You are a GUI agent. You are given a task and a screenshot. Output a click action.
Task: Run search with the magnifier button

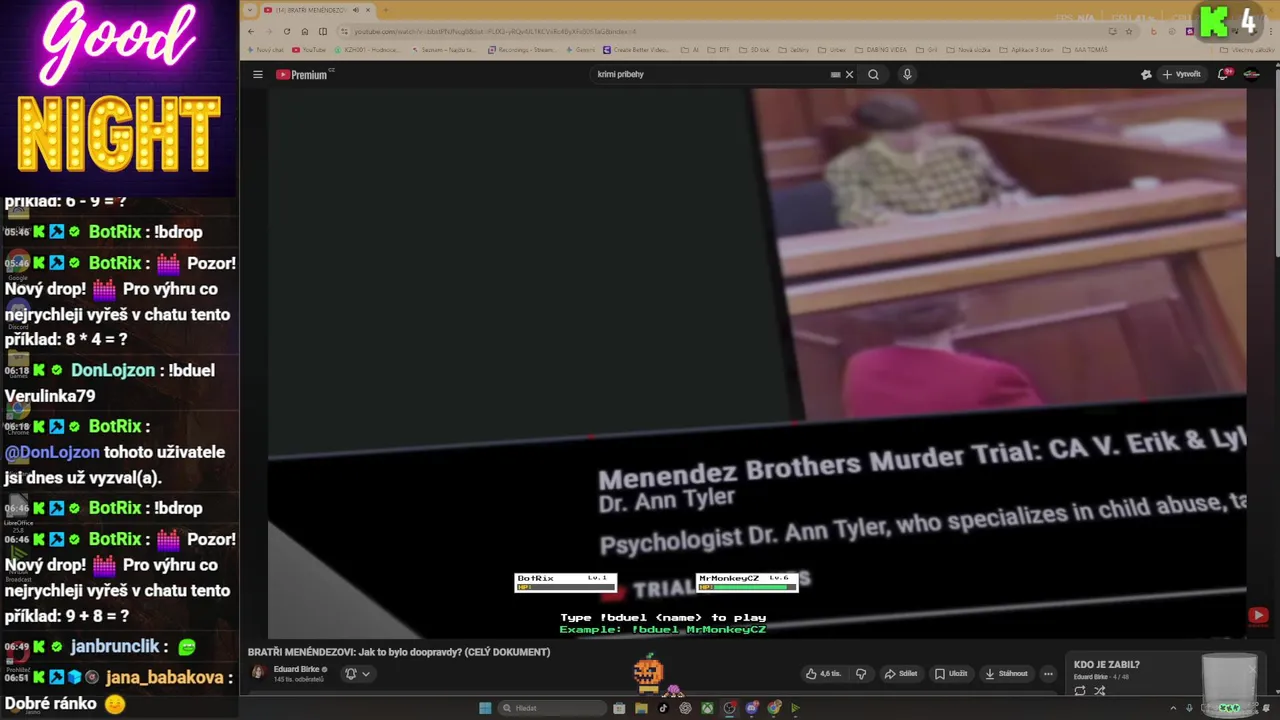point(873,74)
